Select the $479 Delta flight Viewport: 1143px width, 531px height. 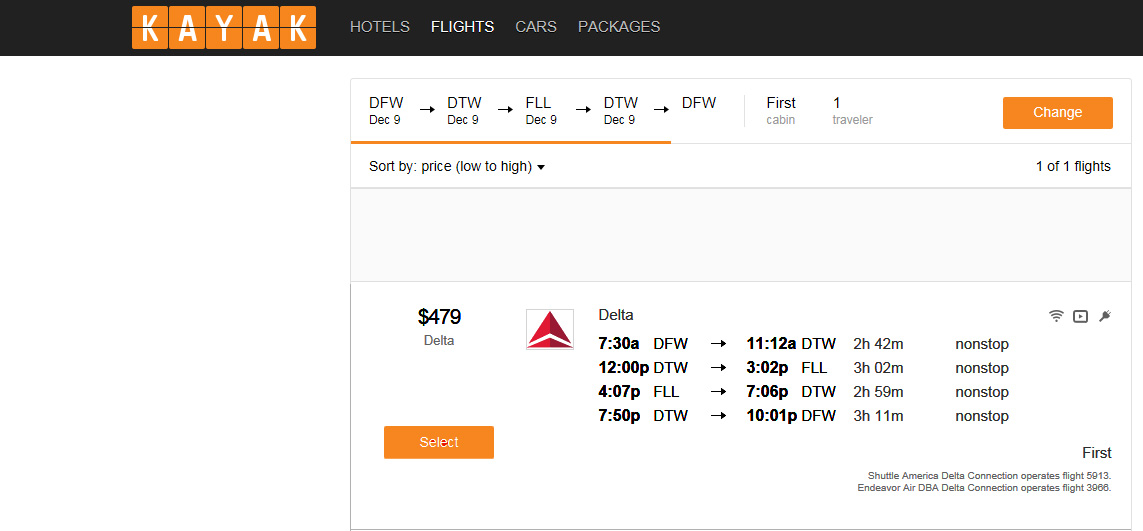point(438,442)
